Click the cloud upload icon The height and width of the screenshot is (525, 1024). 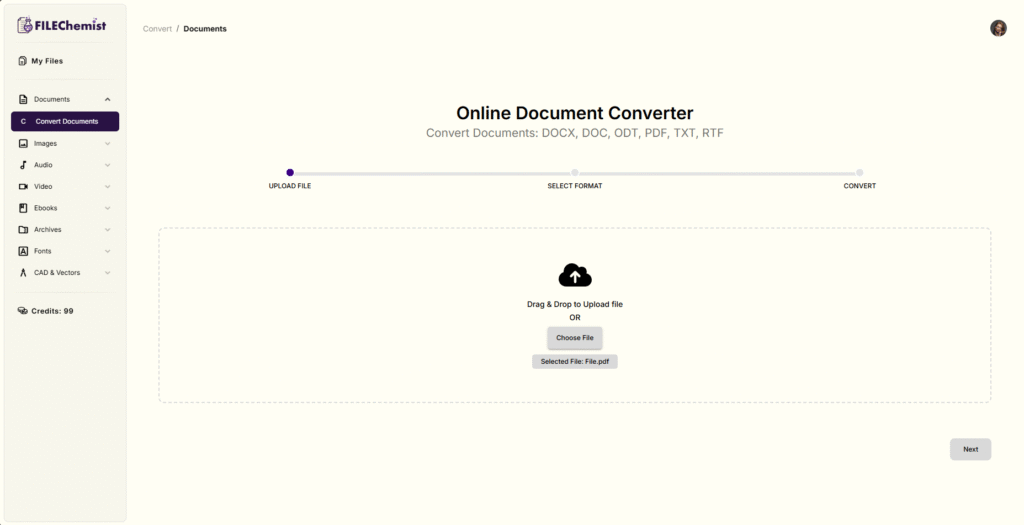574,275
